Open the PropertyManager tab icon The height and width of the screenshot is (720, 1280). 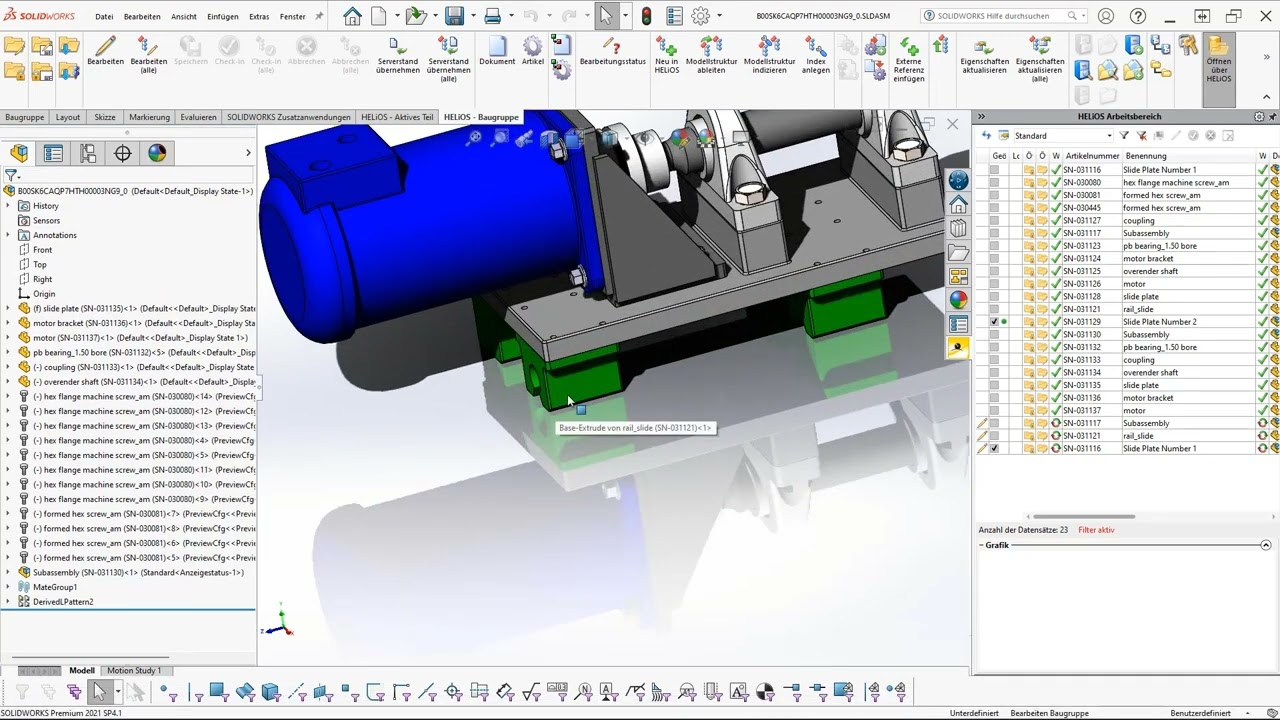point(53,153)
